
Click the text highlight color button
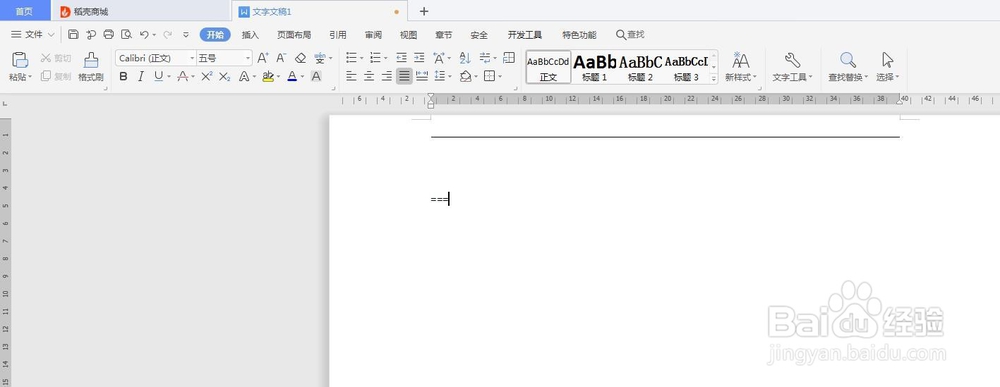tap(268, 77)
